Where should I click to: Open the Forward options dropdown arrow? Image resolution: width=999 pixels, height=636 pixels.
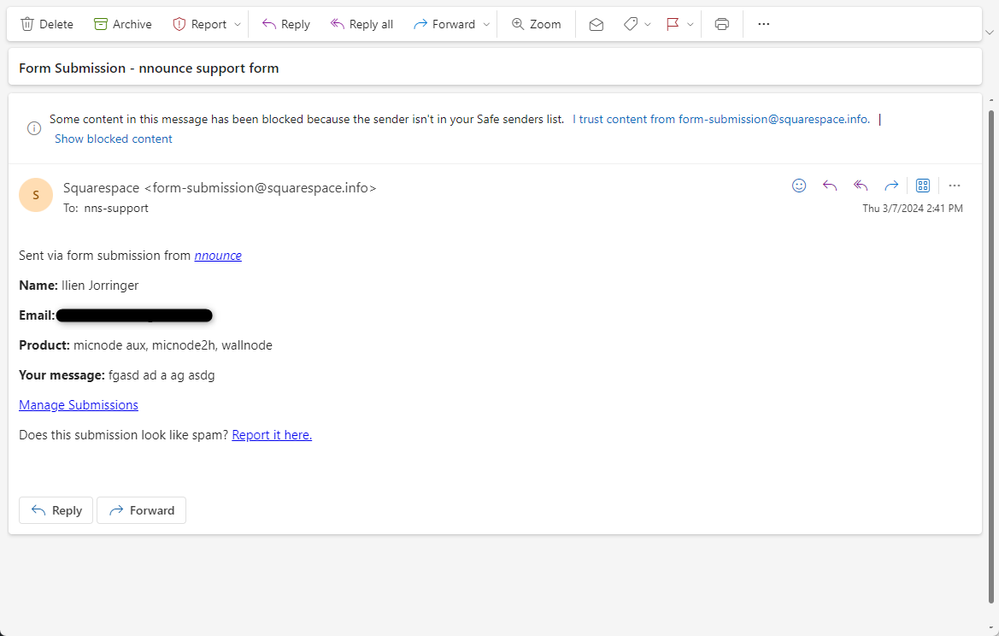pyautogui.click(x=487, y=24)
